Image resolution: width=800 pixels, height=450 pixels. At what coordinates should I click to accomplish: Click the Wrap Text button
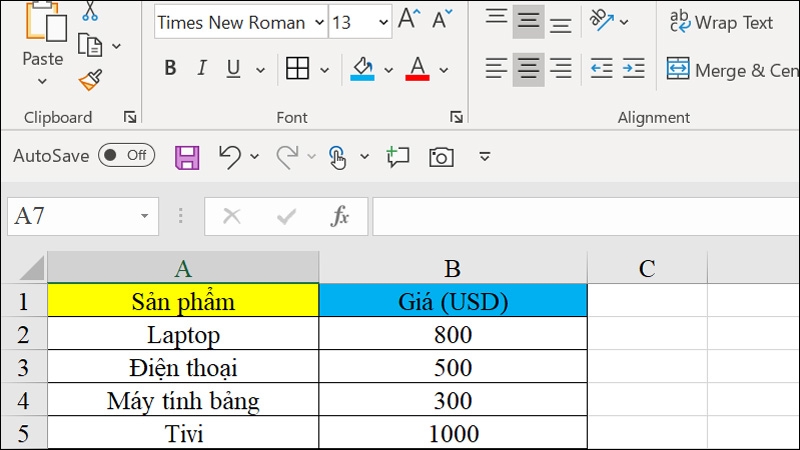721,22
